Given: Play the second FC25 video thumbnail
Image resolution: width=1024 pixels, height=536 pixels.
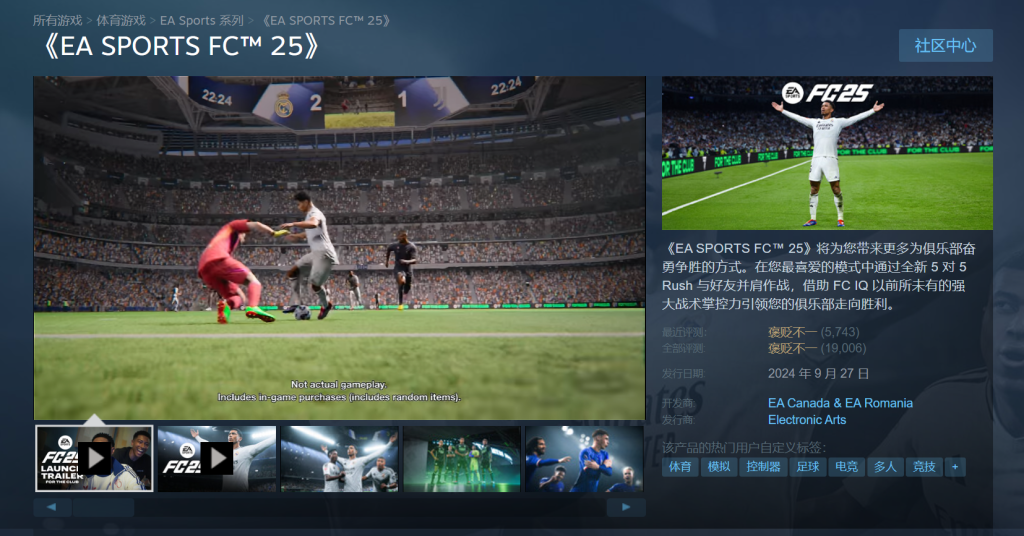Looking at the screenshot, I should coord(217,458).
